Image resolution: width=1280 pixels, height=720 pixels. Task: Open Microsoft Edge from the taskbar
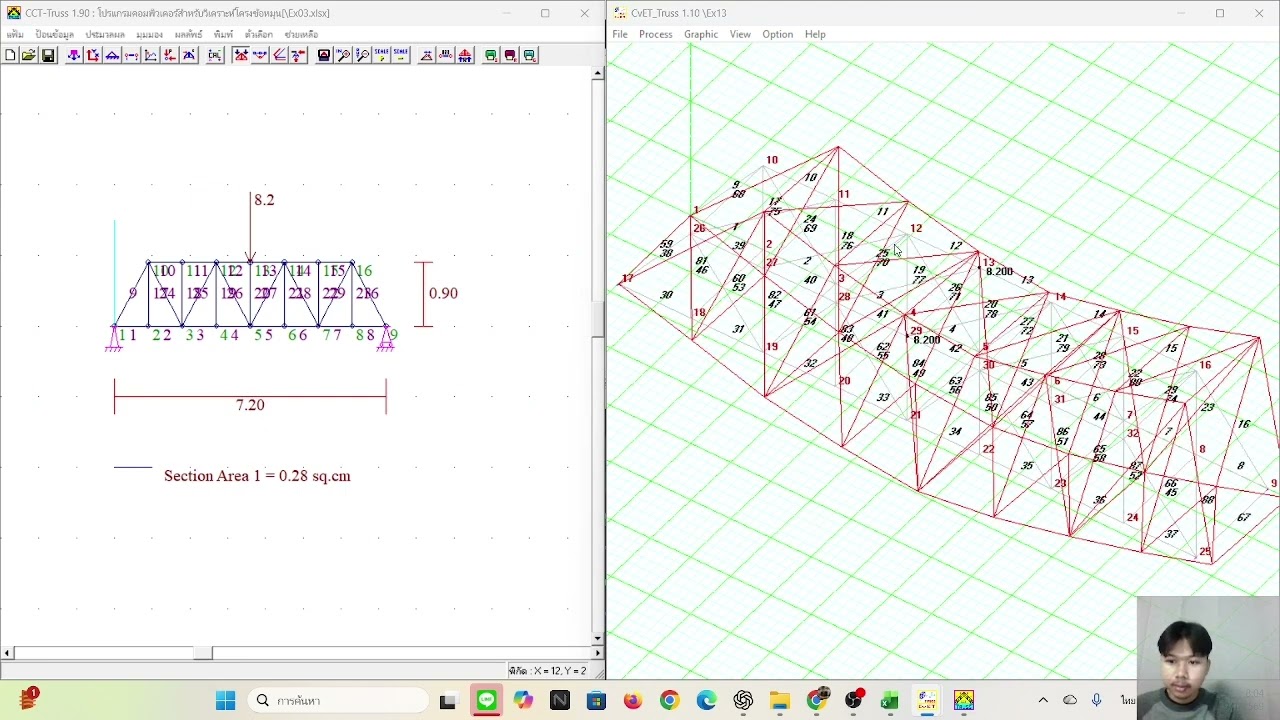click(707, 701)
